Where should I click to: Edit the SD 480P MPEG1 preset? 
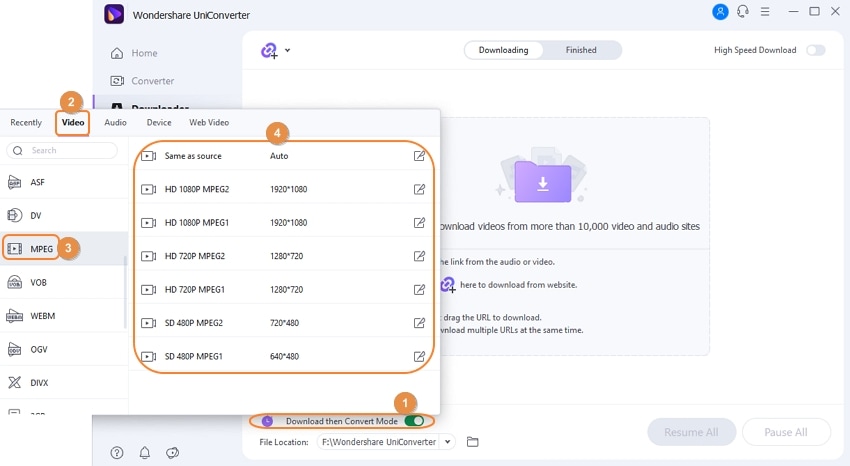click(419, 356)
